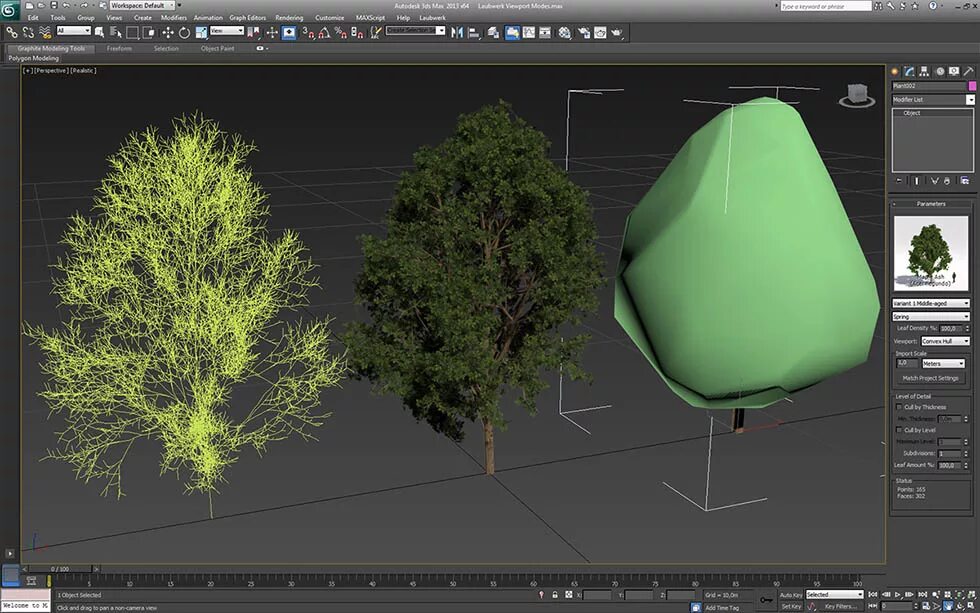Toggle Auto Key animation mode
The width and height of the screenshot is (980, 613).
click(x=790, y=594)
